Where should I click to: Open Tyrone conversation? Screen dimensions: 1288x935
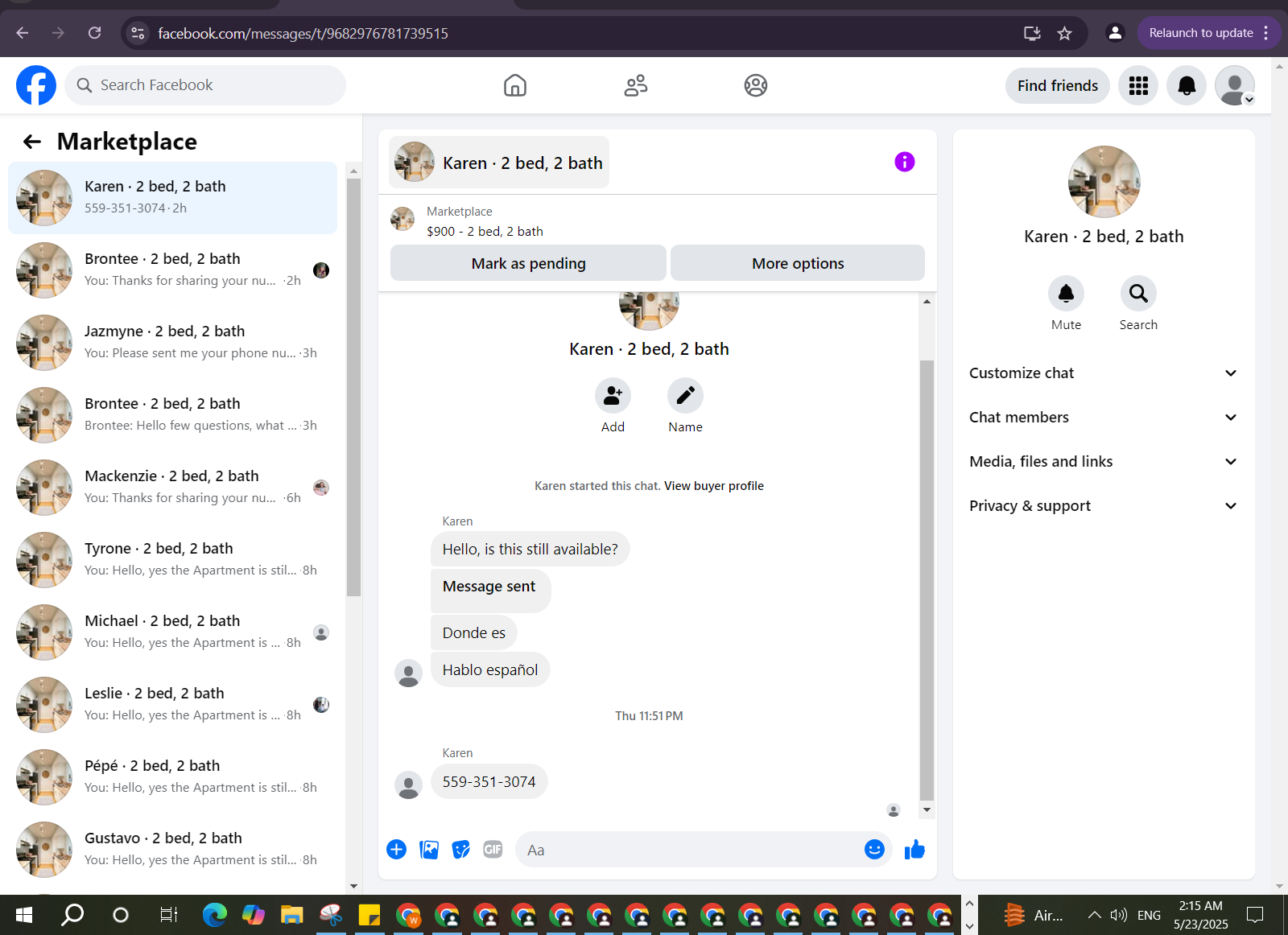point(172,560)
